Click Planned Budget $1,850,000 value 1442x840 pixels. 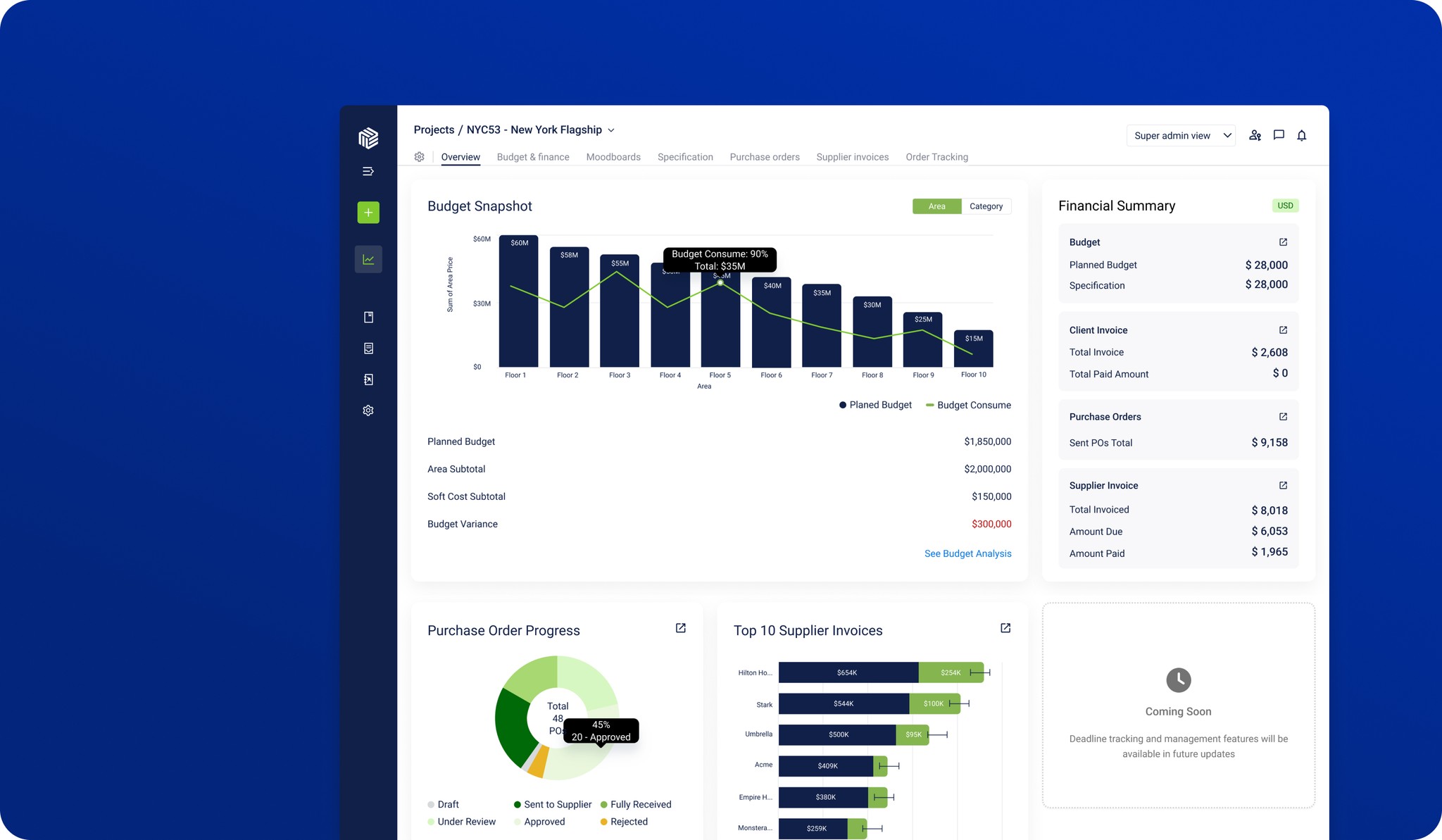[x=987, y=441]
